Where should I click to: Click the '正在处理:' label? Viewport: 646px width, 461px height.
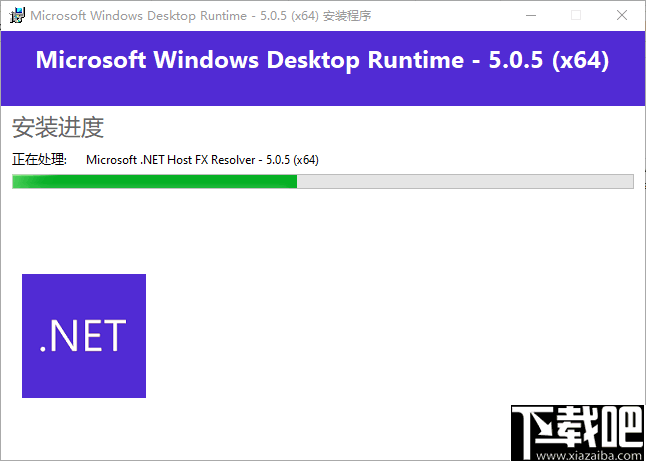(x=40, y=159)
